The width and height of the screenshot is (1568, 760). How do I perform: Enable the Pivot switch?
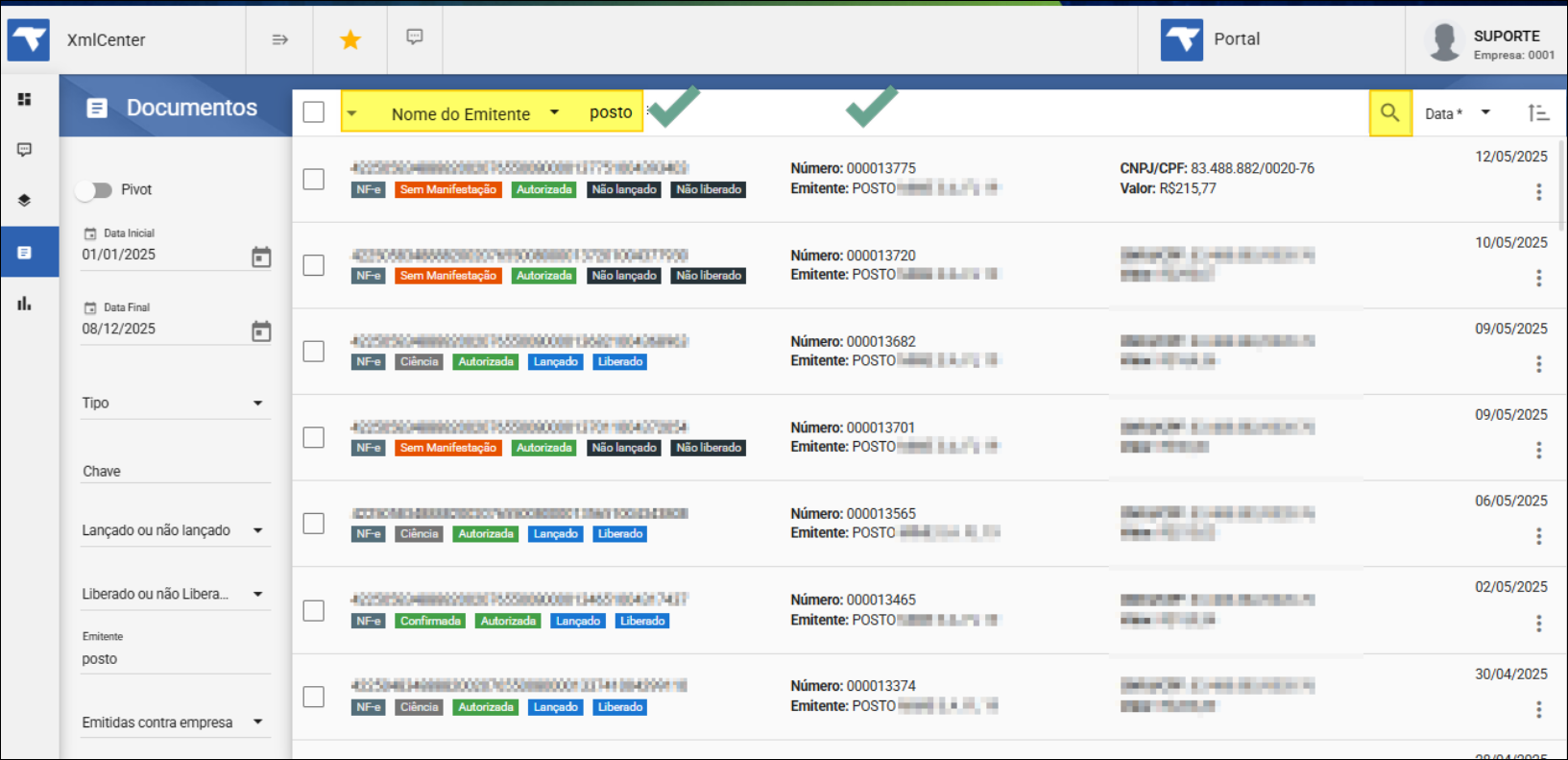click(x=95, y=190)
